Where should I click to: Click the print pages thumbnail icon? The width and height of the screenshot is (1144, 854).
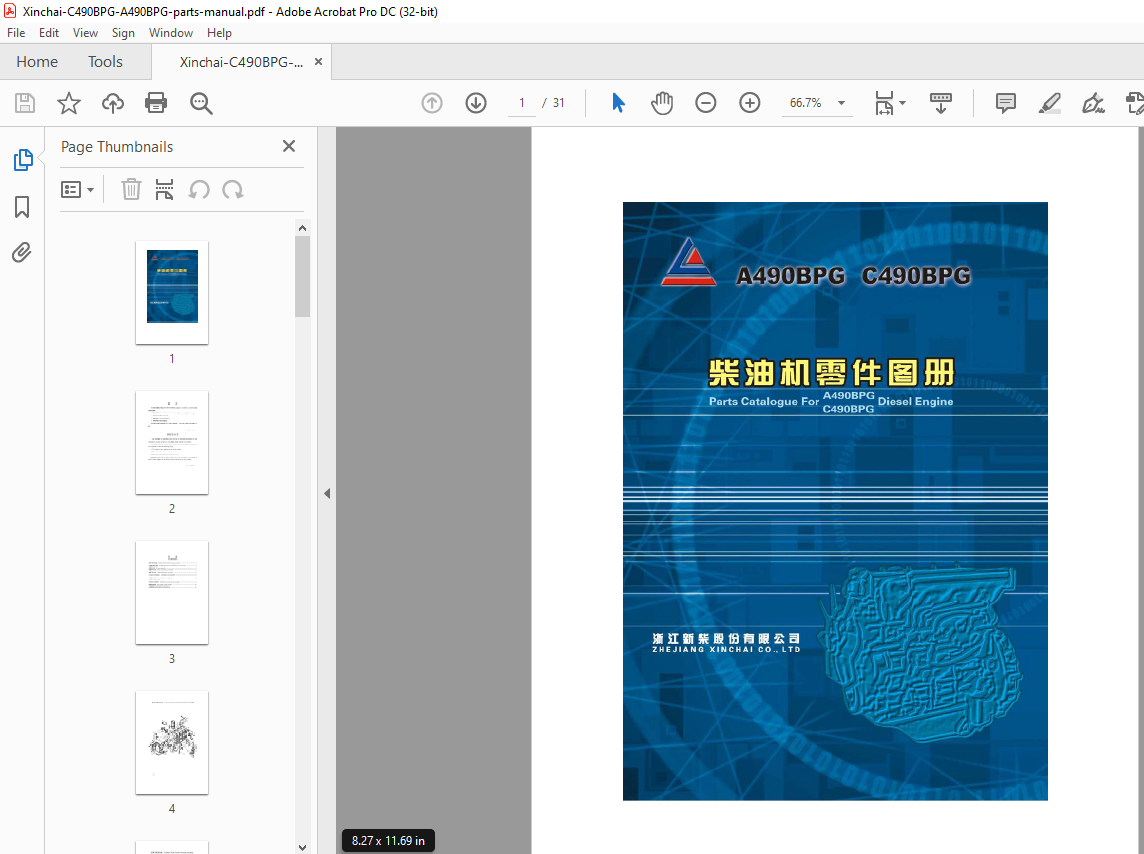pyautogui.click(x=164, y=190)
